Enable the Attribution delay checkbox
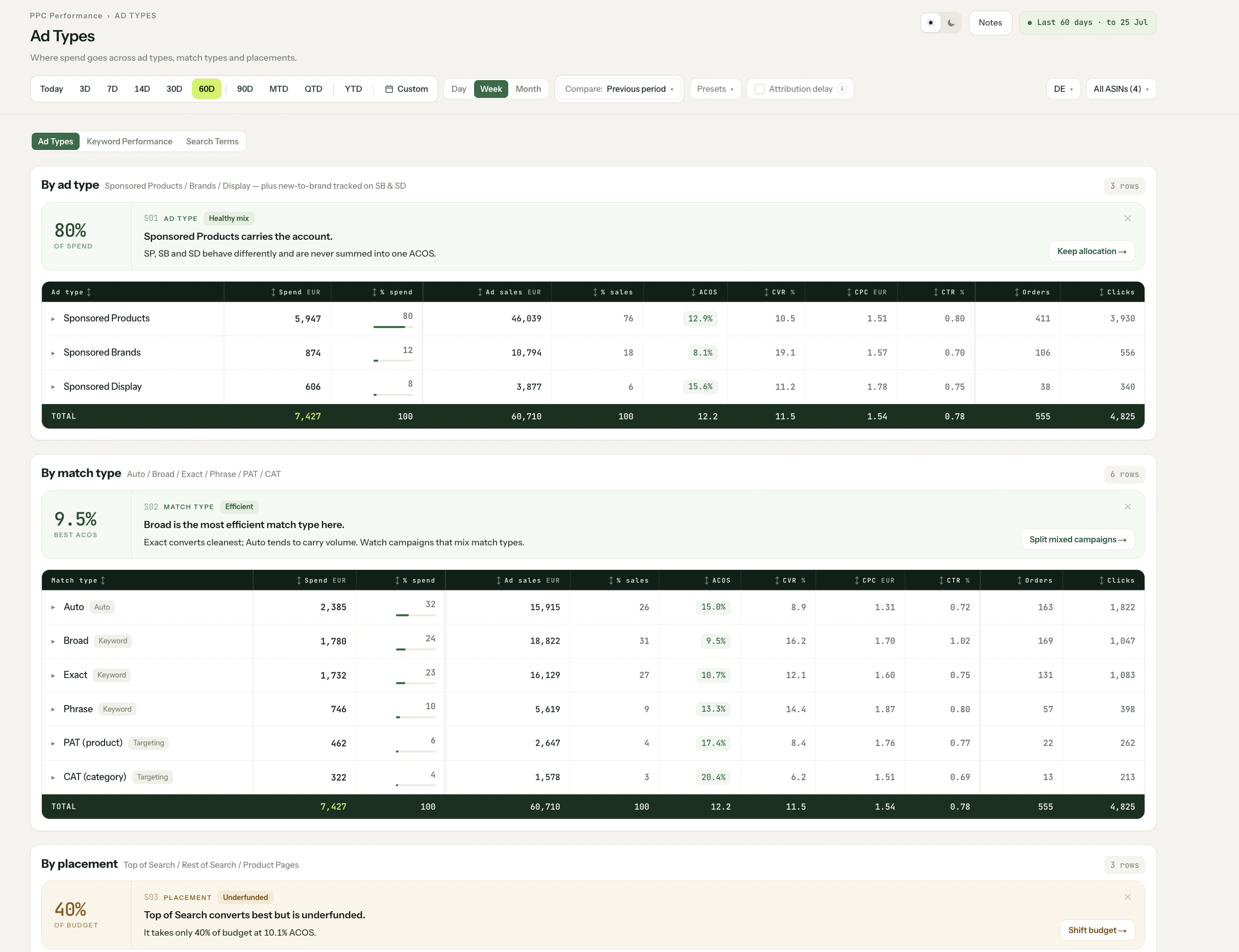The height and width of the screenshot is (952, 1239). coord(759,89)
